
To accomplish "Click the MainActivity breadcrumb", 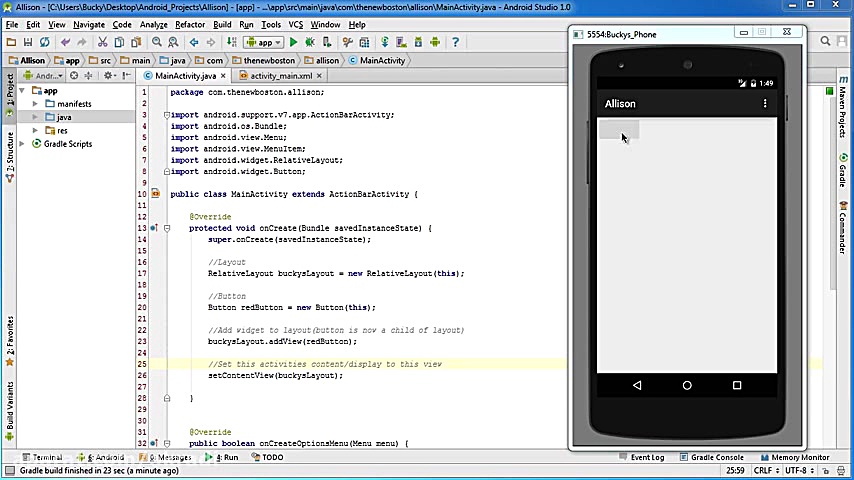I will pos(377,60).
